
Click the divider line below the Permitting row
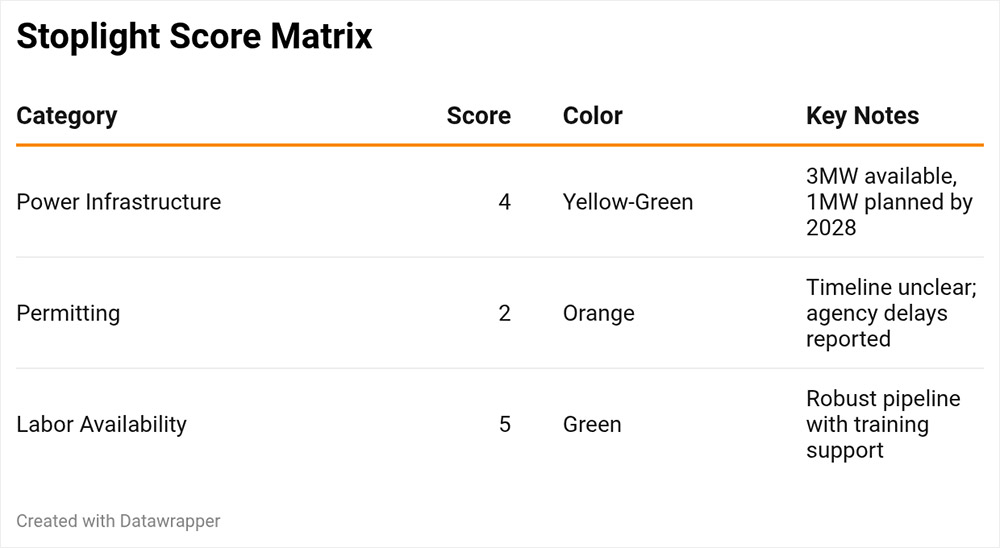click(x=500, y=368)
